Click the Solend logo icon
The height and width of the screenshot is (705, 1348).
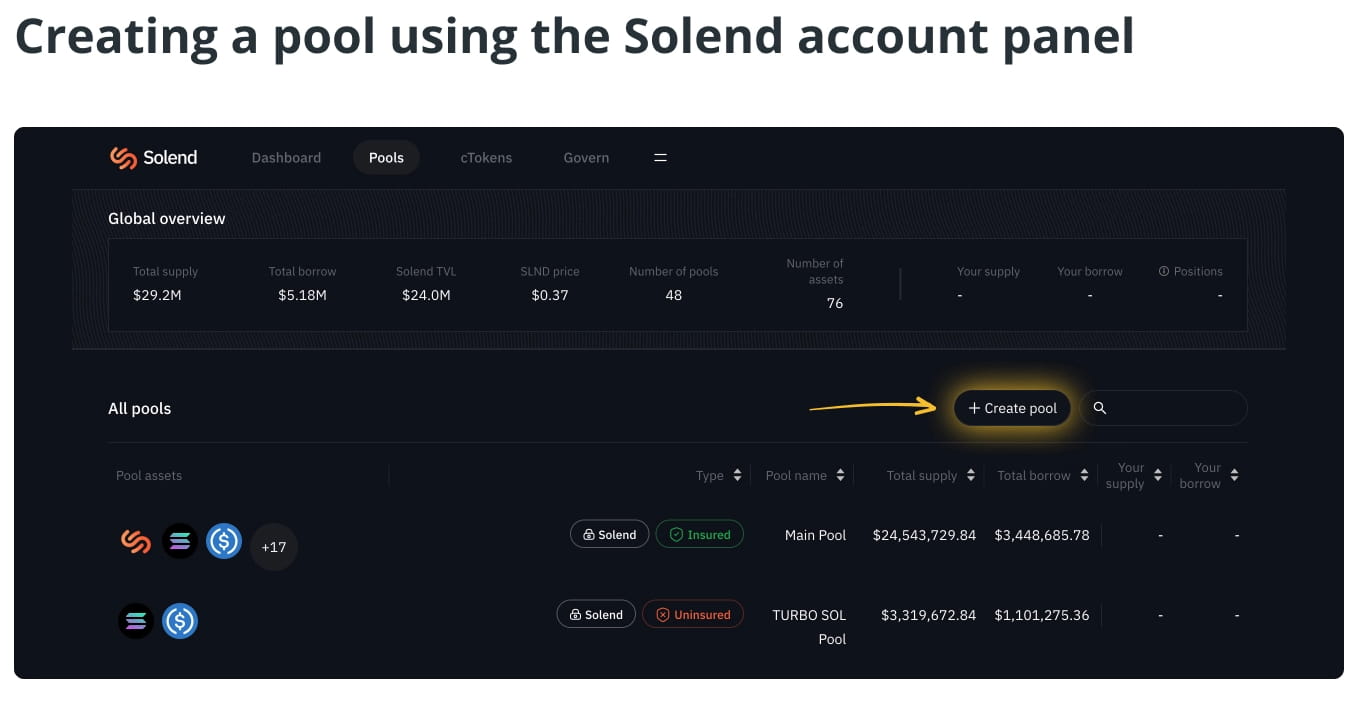[123, 158]
